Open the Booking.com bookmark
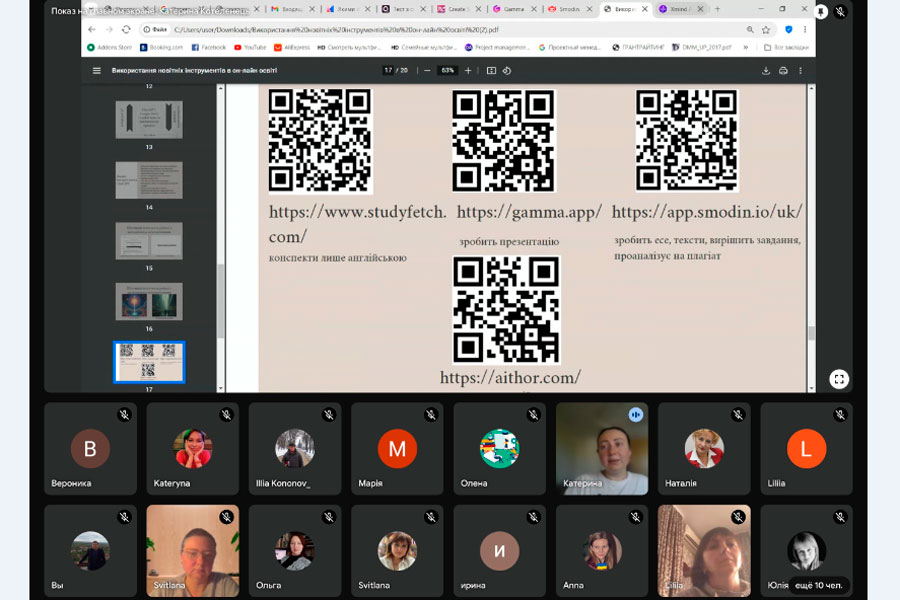The width and height of the screenshot is (900, 600). [x=161, y=48]
